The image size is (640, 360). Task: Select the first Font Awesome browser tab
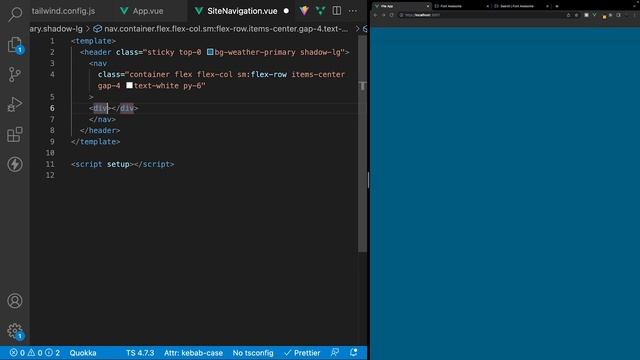461,6
